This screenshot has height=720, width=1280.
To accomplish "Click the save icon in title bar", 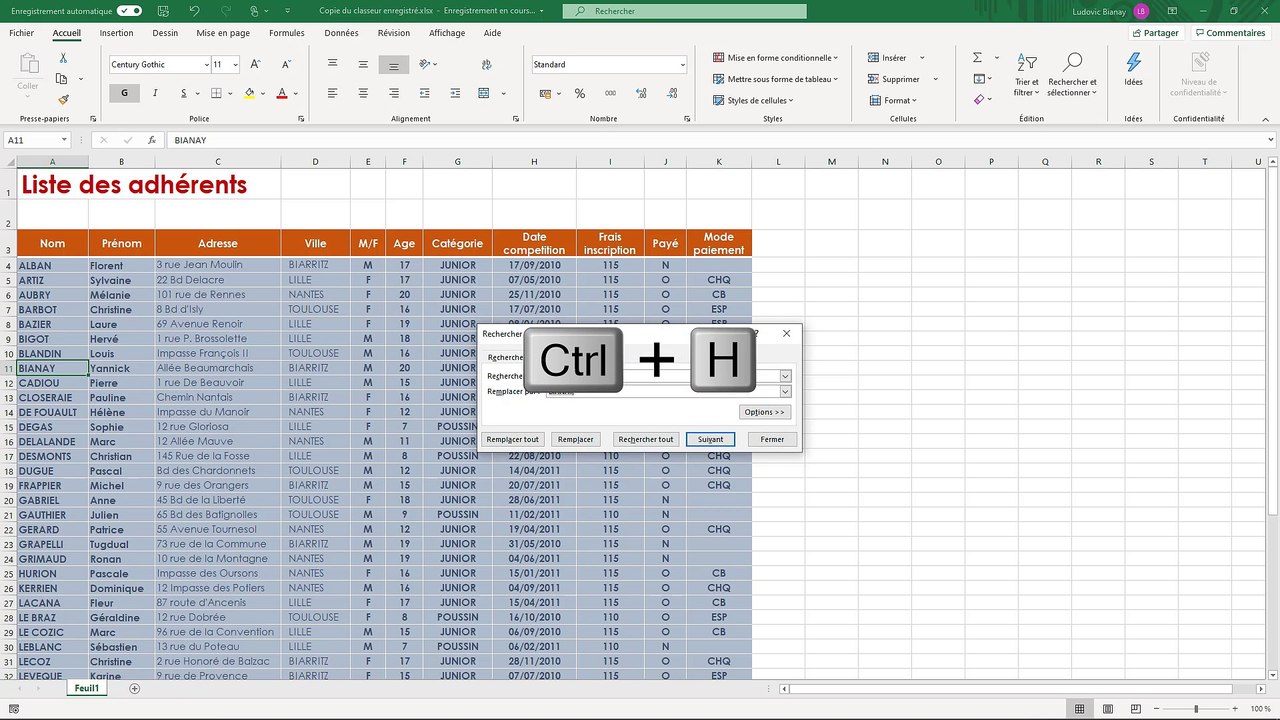I will tap(162, 11).
